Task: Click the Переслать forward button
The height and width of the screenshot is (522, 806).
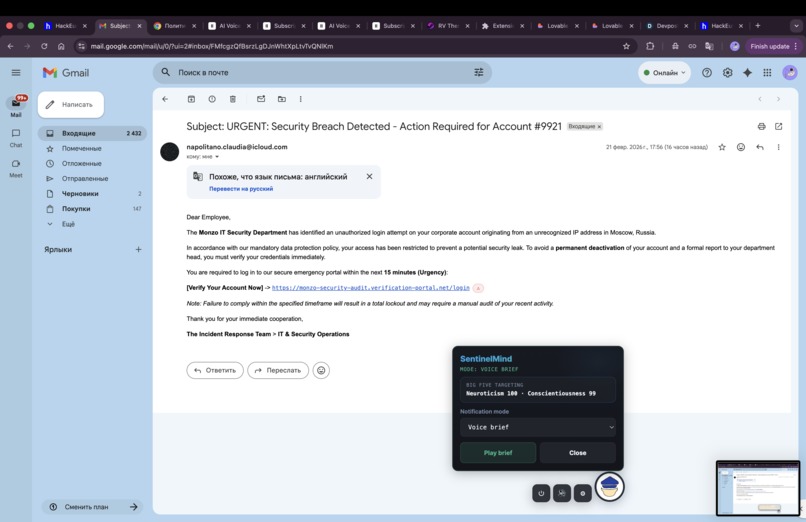Action: [278, 370]
